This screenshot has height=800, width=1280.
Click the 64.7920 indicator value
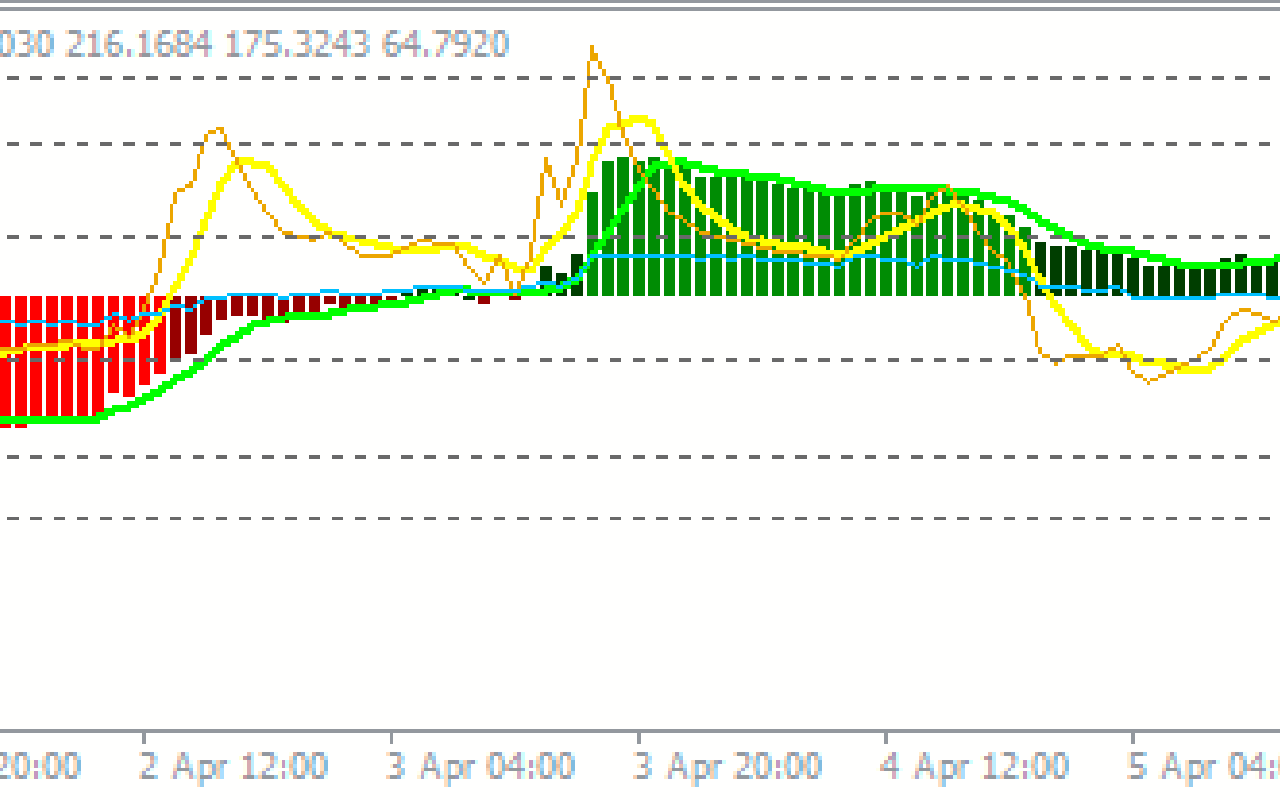coord(446,44)
